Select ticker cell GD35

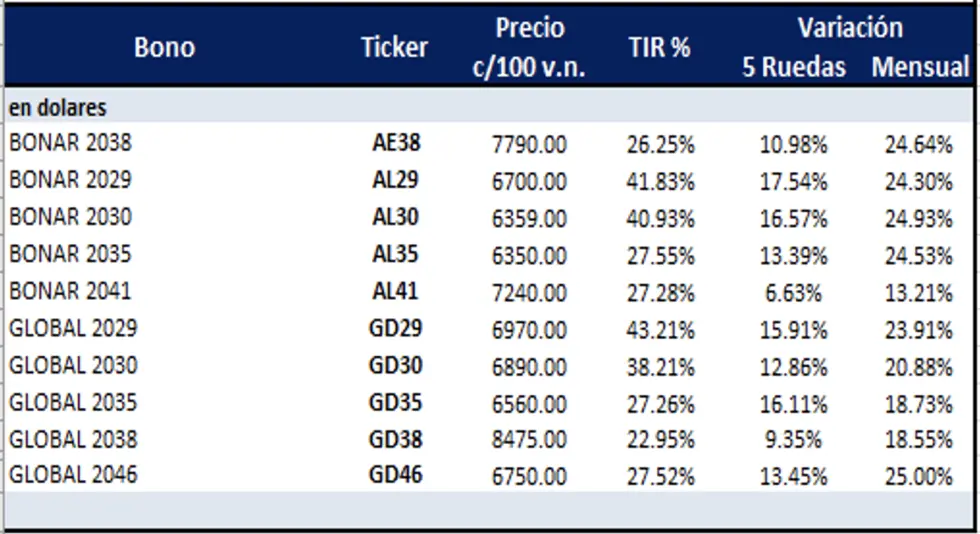click(x=396, y=403)
